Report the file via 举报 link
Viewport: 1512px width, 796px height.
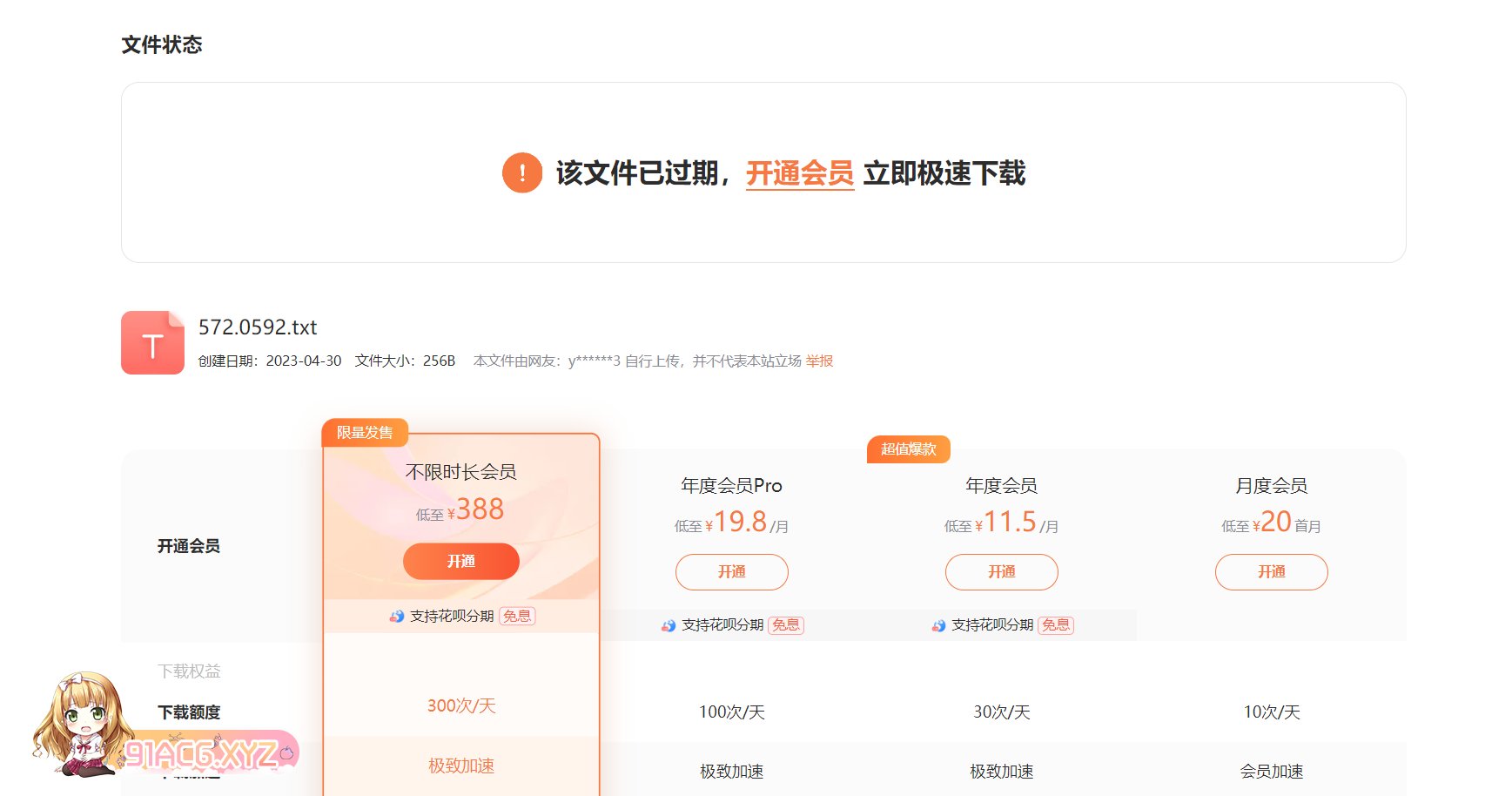coord(819,361)
